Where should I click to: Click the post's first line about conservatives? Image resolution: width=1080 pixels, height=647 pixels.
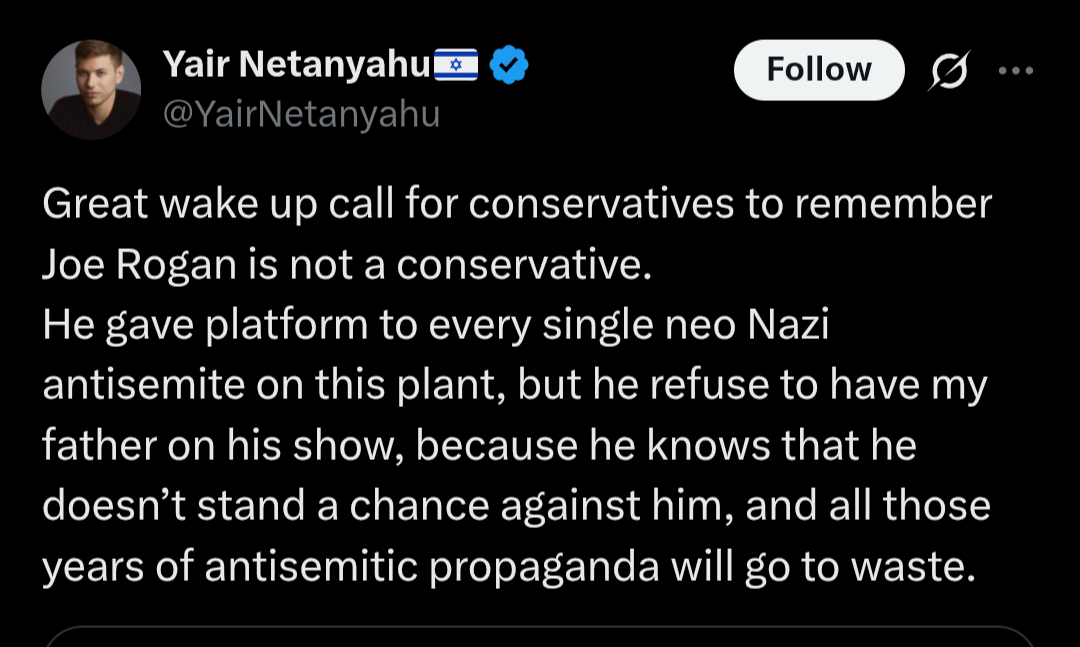[x=517, y=205]
